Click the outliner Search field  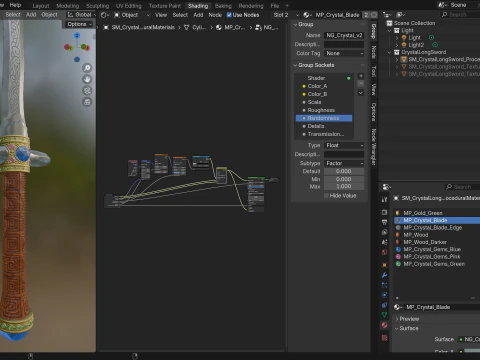[461, 15]
